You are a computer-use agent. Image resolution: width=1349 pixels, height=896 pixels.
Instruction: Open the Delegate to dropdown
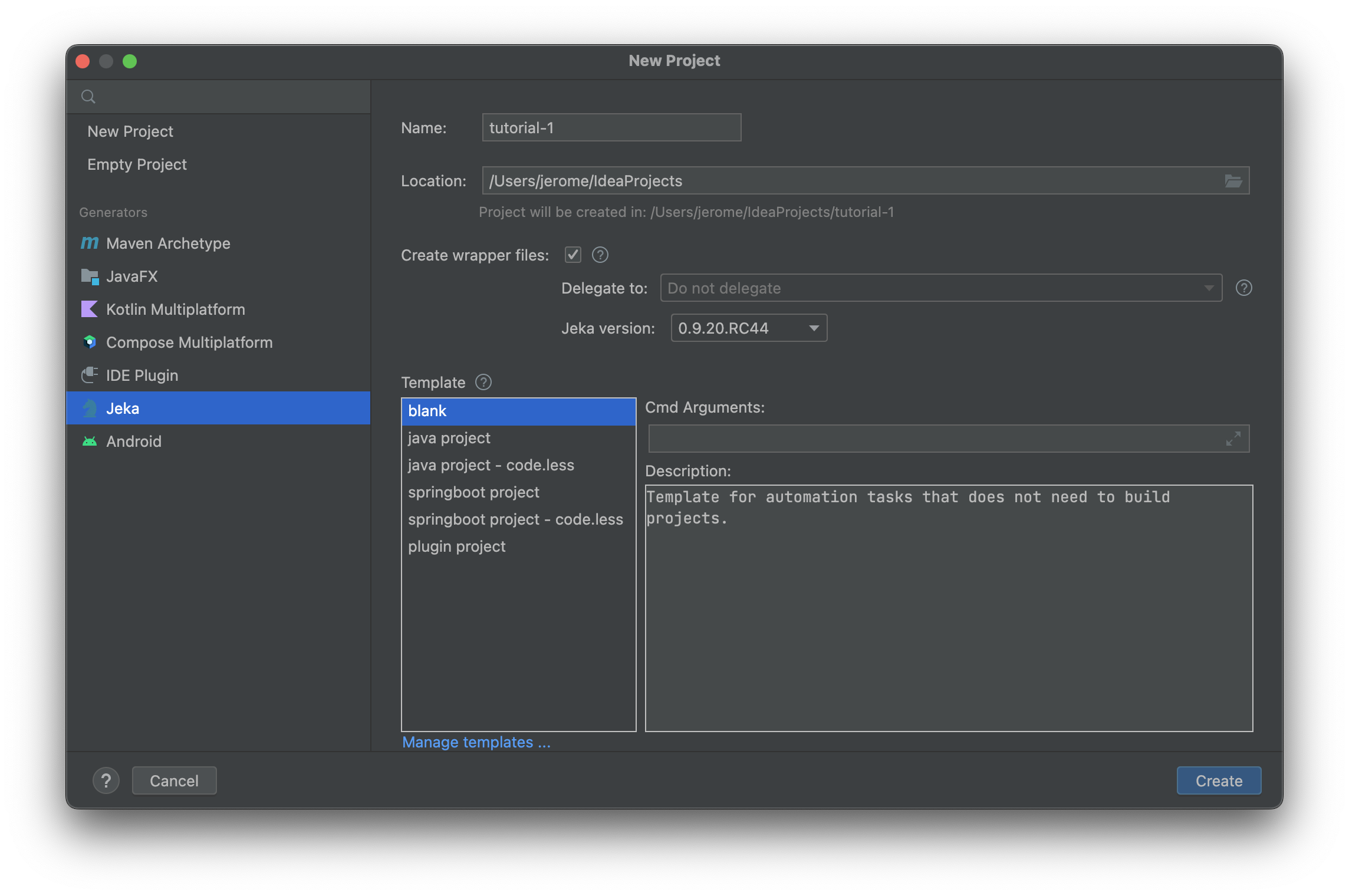point(941,288)
